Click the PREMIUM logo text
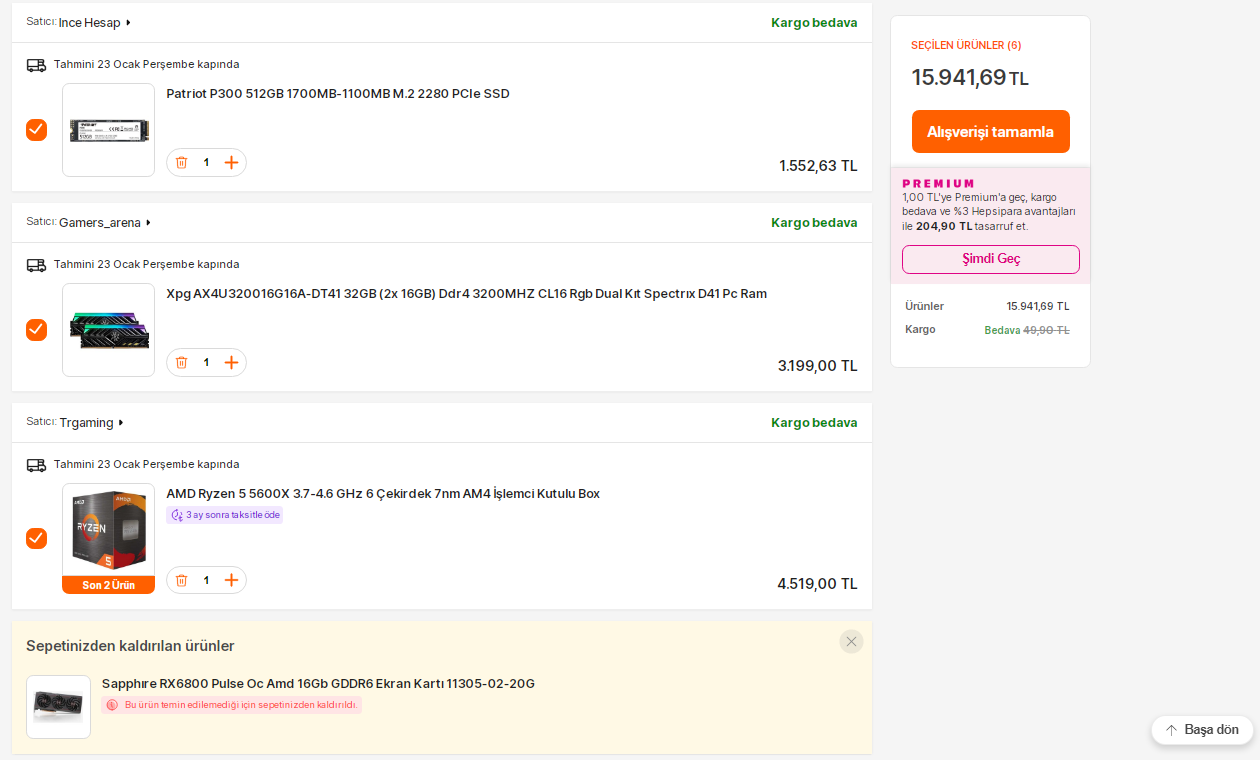The height and width of the screenshot is (760, 1260). point(938,184)
